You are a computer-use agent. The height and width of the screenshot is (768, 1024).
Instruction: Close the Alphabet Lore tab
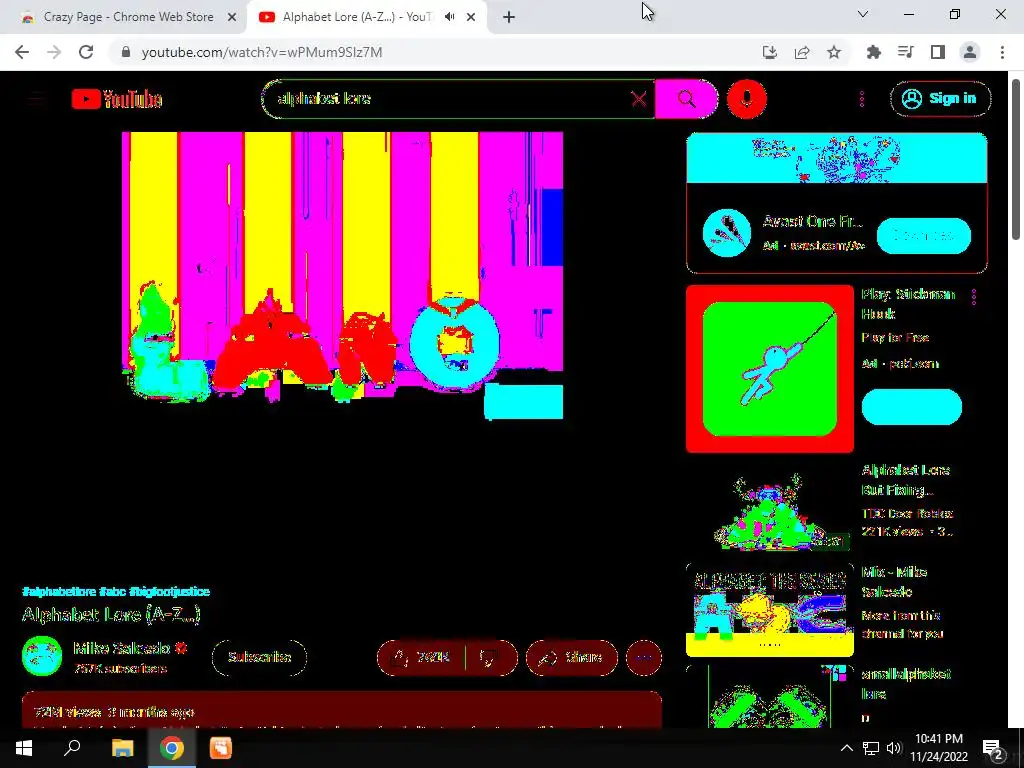point(471,17)
